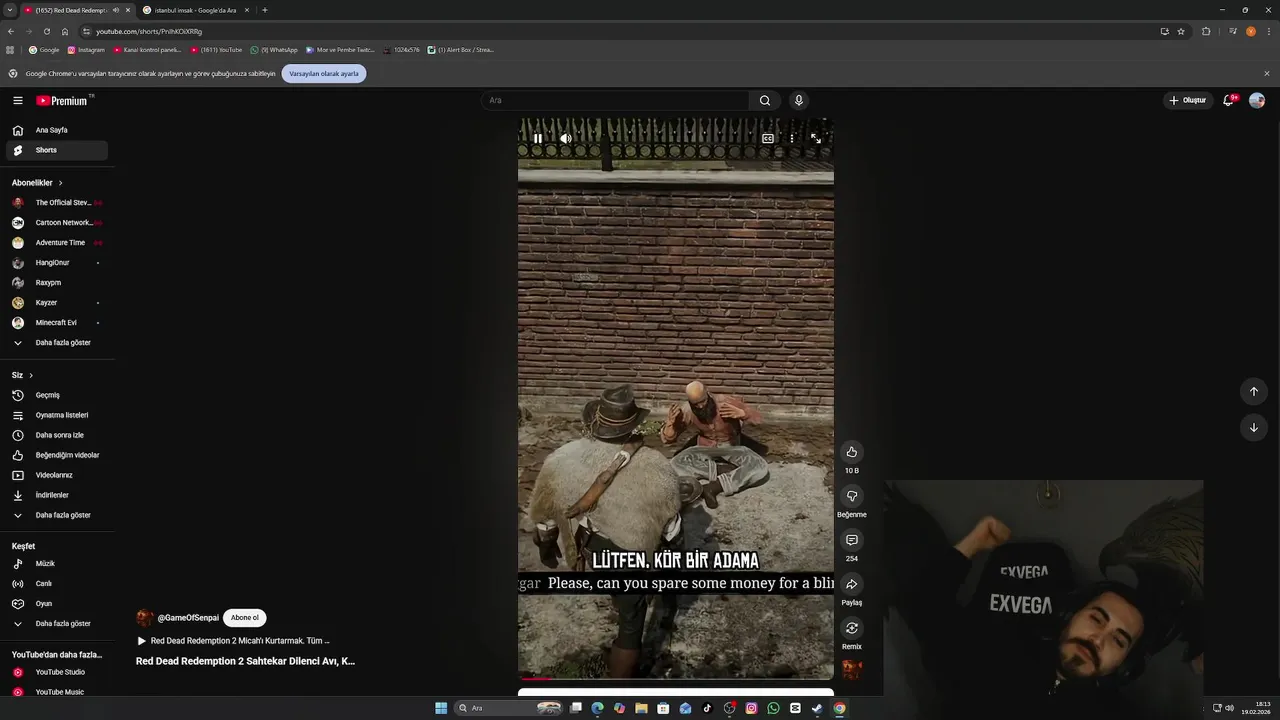
Task: Open Instagram bookmark
Action: (86, 50)
